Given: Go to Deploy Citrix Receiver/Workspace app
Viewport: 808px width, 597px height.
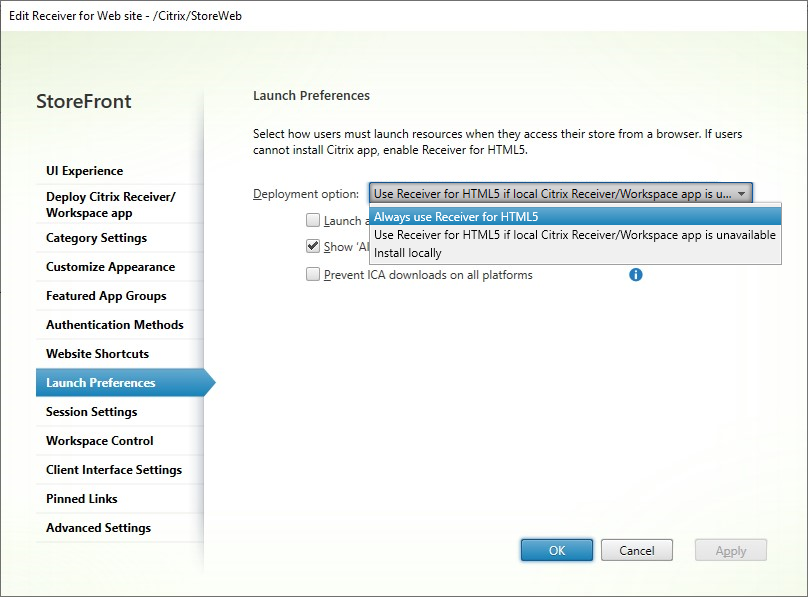Looking at the screenshot, I should click(x=110, y=205).
